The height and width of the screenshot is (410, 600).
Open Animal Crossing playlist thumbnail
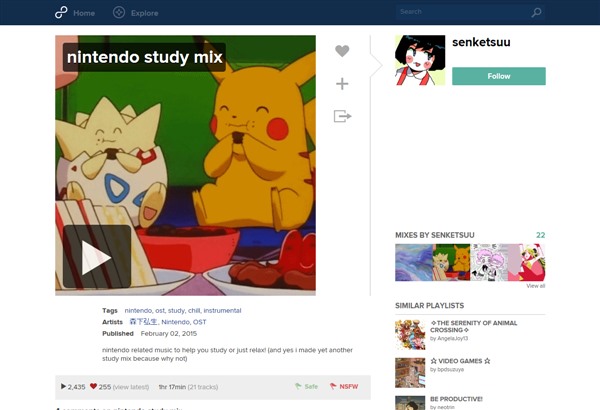pyautogui.click(x=410, y=335)
